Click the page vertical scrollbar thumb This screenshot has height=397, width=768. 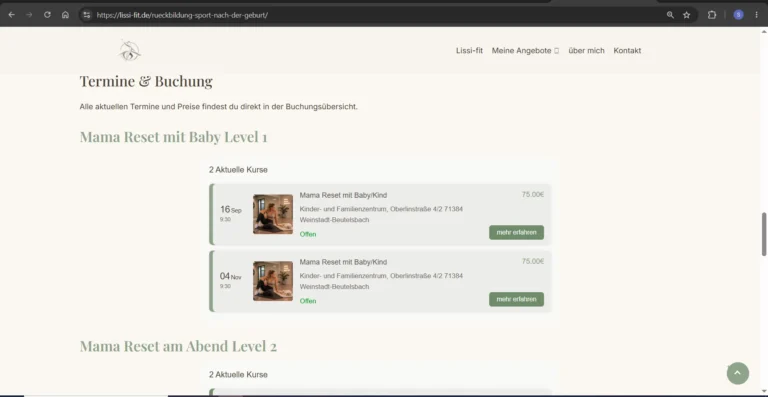click(764, 234)
